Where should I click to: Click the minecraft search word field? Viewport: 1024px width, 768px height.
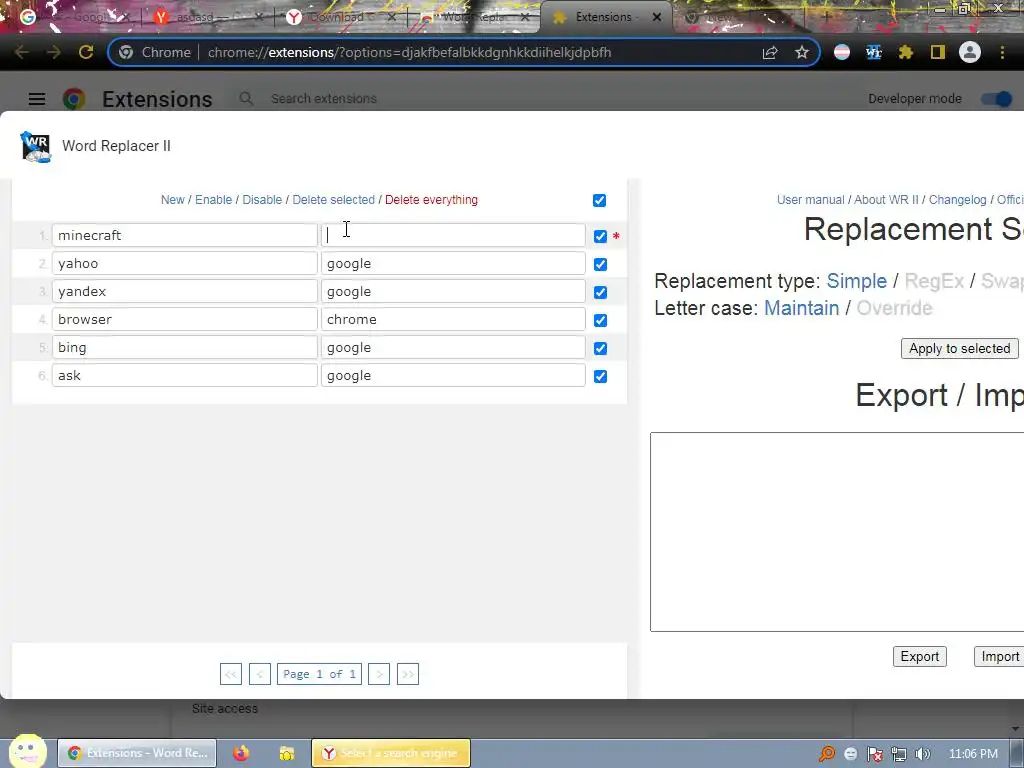tap(184, 236)
